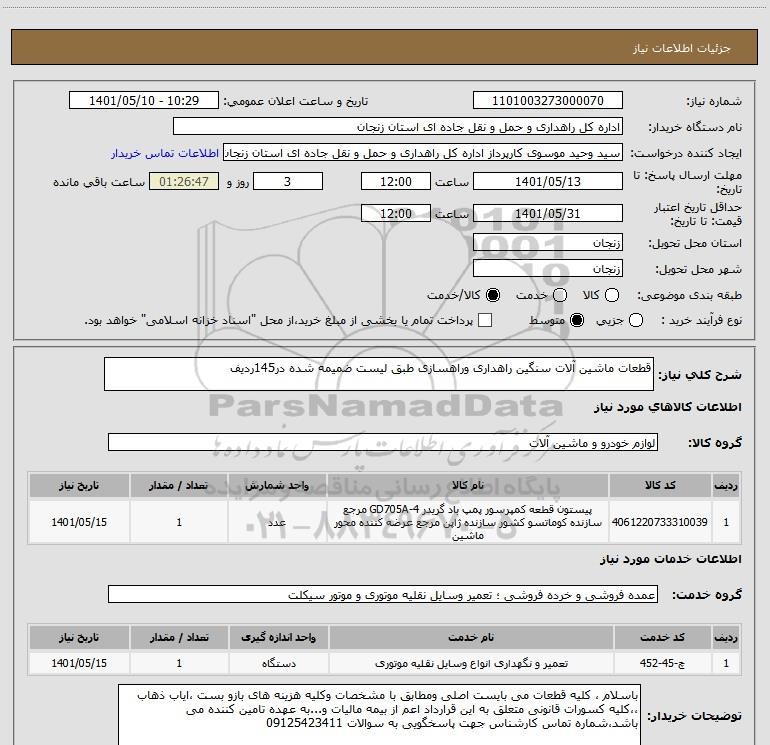Click the countdown timer 01:26:47
770x745 pixels.
click(184, 182)
